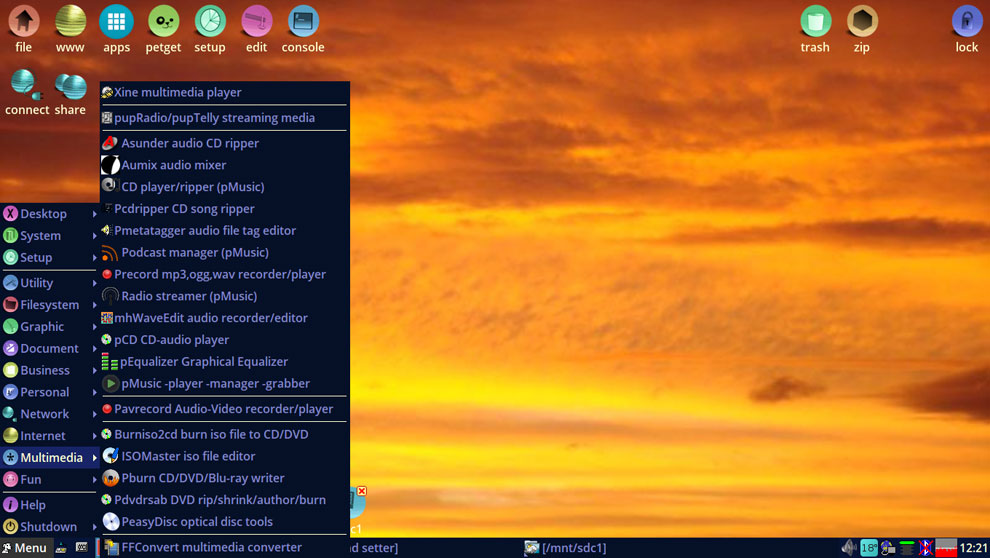
Task: Open Burniso2cd burn iso file
Action: point(224,434)
